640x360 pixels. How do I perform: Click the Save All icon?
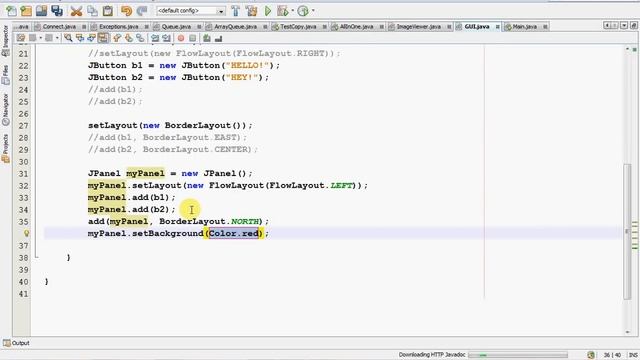pos(57,11)
